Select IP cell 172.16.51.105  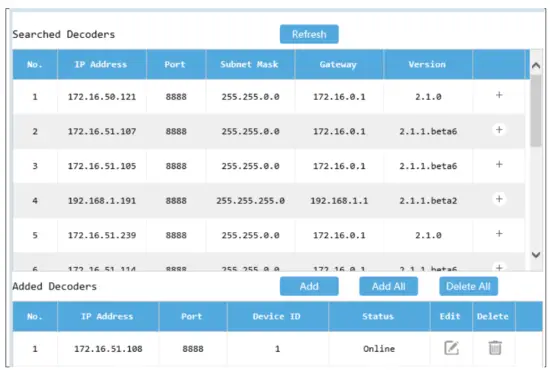click(x=102, y=166)
